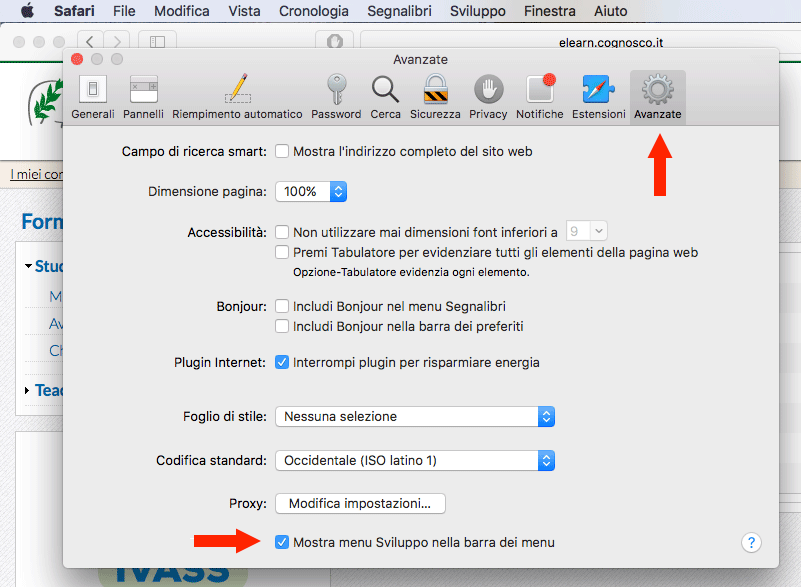Click Safari back navigation arrow

tap(90, 41)
